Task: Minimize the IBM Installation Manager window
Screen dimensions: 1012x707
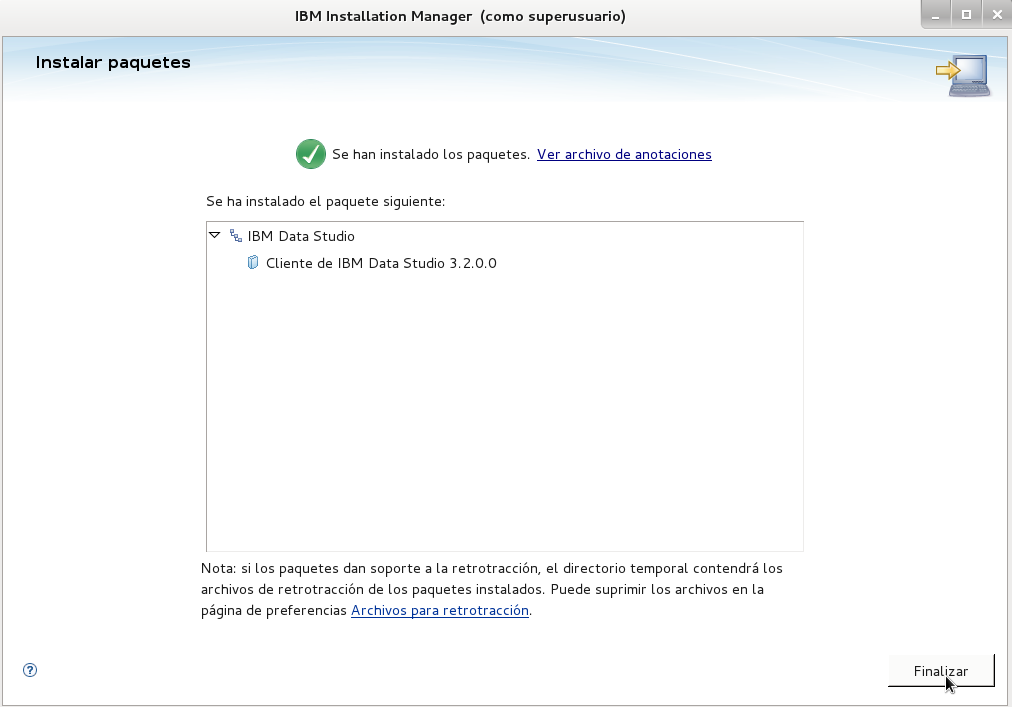Action: pos(936,15)
